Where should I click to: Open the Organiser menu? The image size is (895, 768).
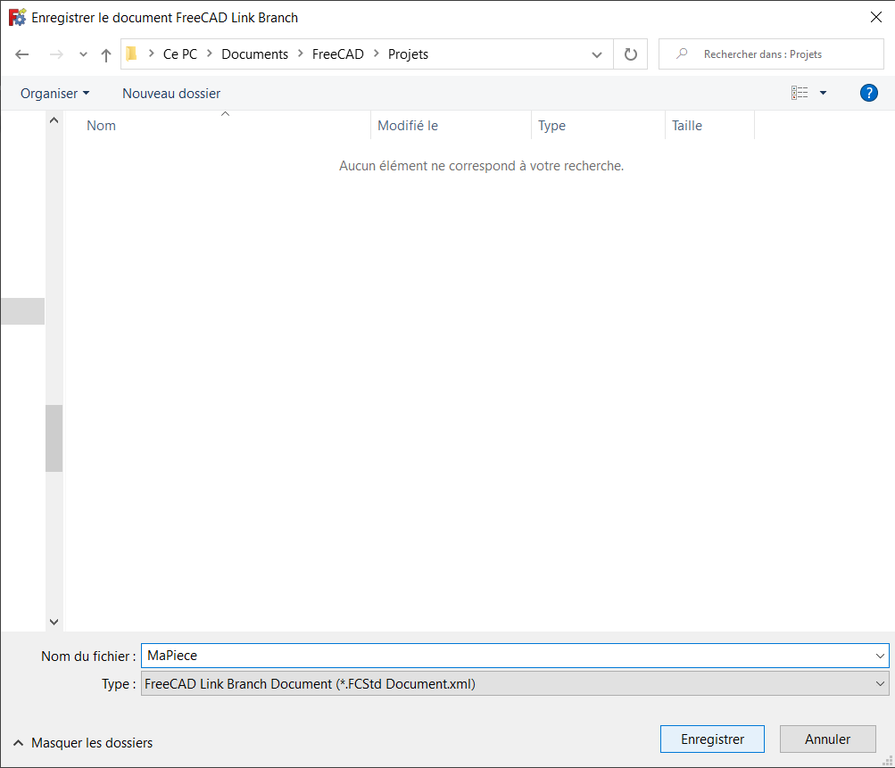tap(55, 93)
